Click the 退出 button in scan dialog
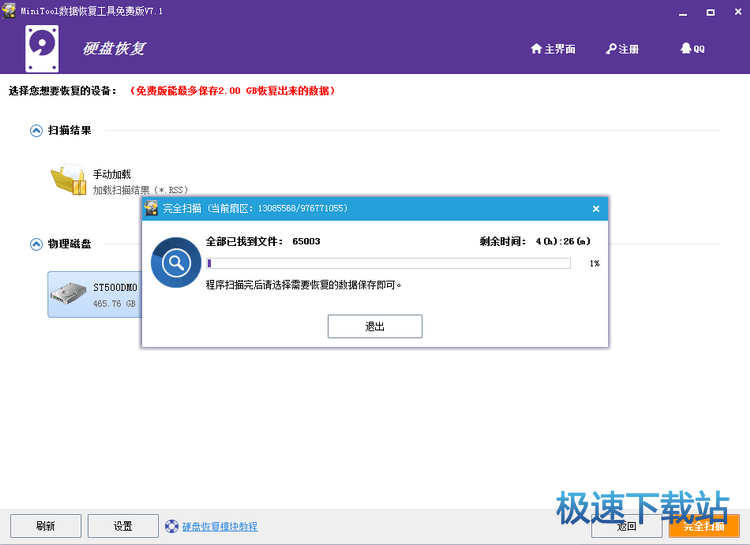Image resolution: width=750 pixels, height=545 pixels. tap(375, 326)
